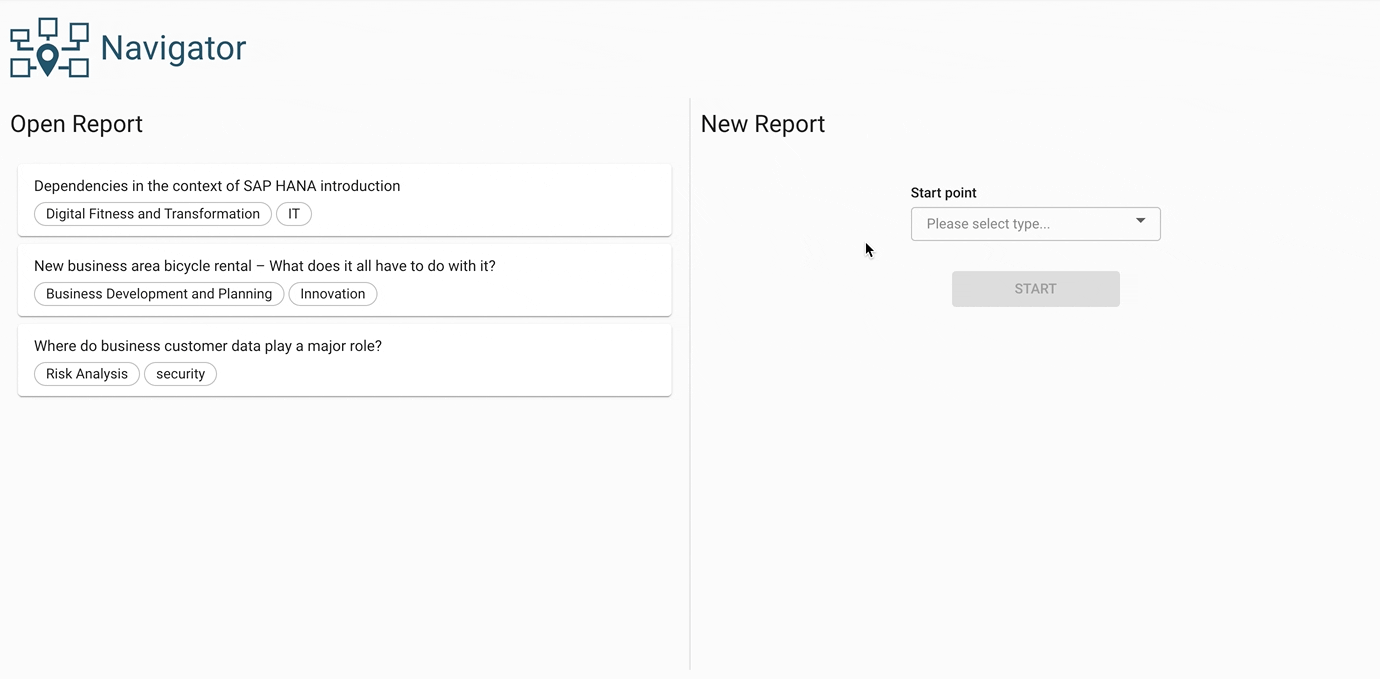The image size is (1380, 679).
Task: Click the vertical divider between report panels
Action: pyautogui.click(x=690, y=400)
